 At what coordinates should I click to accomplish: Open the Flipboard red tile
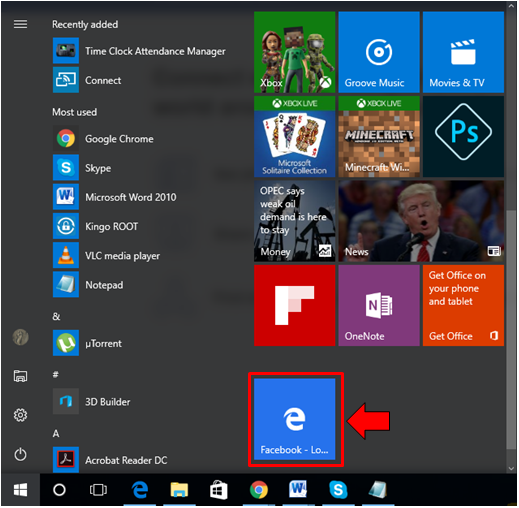[x=295, y=306]
